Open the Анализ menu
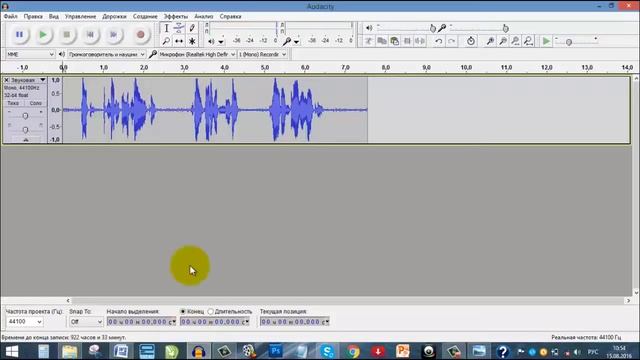Viewport: 640px width, 360px height. tap(204, 16)
